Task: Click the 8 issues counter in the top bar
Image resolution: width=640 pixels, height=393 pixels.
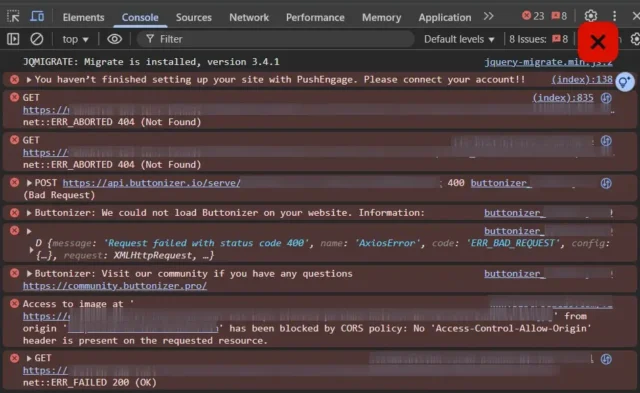Action: (x=559, y=16)
